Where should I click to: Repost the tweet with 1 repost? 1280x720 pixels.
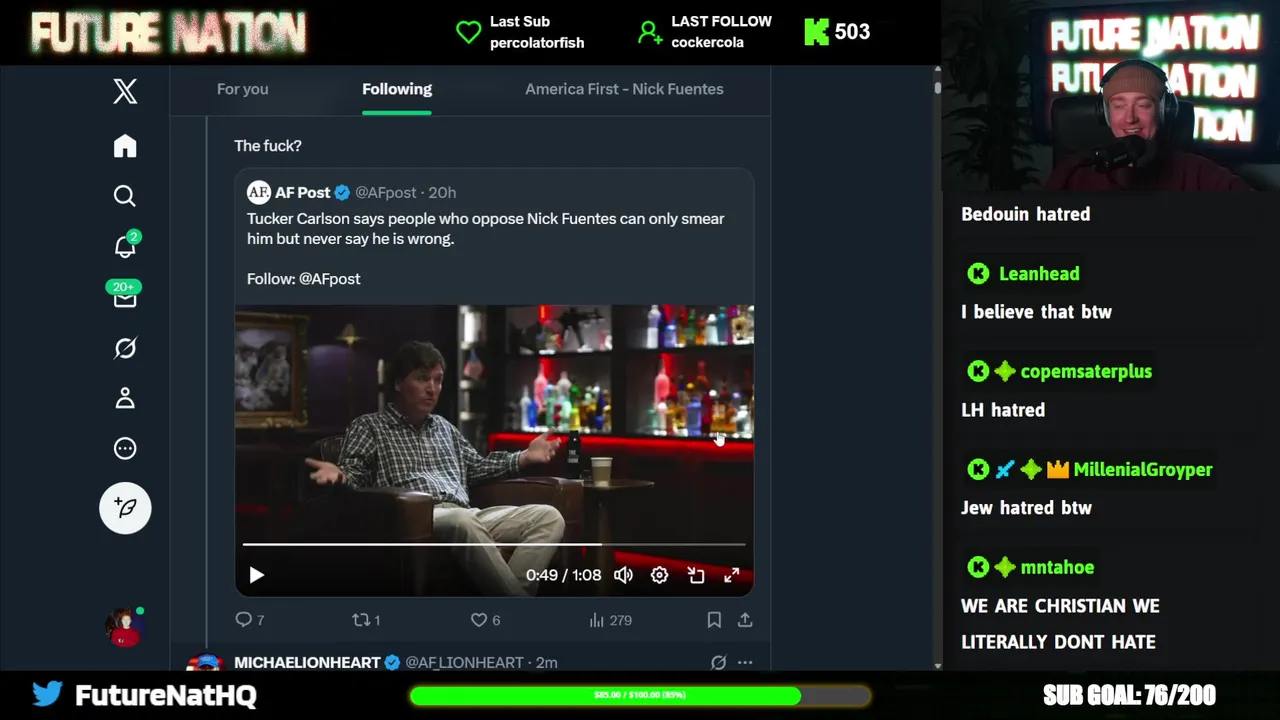click(366, 620)
